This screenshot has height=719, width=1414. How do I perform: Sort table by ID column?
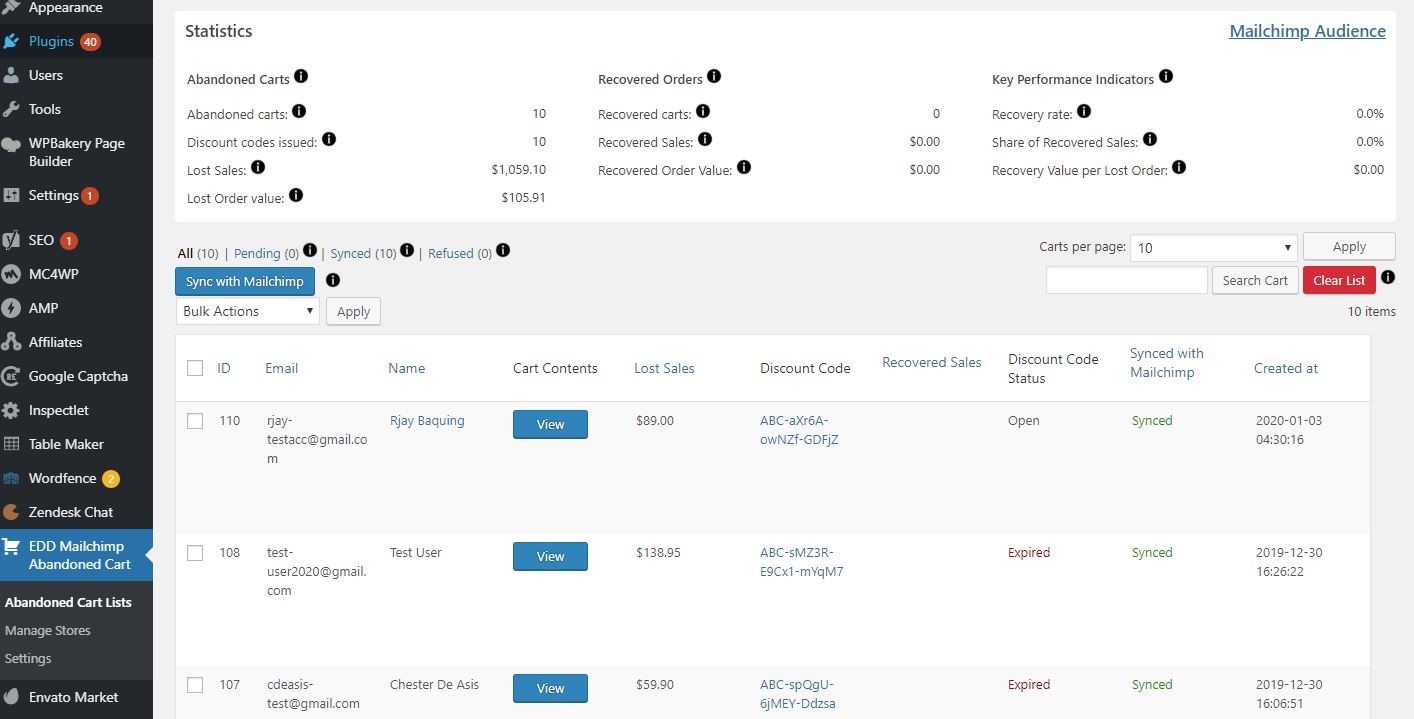click(x=224, y=369)
